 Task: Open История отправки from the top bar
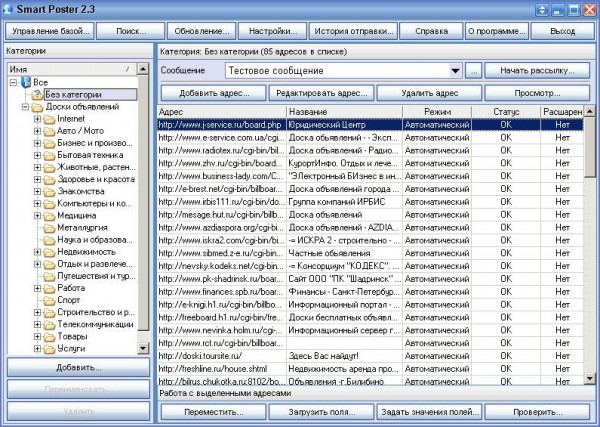pos(354,31)
